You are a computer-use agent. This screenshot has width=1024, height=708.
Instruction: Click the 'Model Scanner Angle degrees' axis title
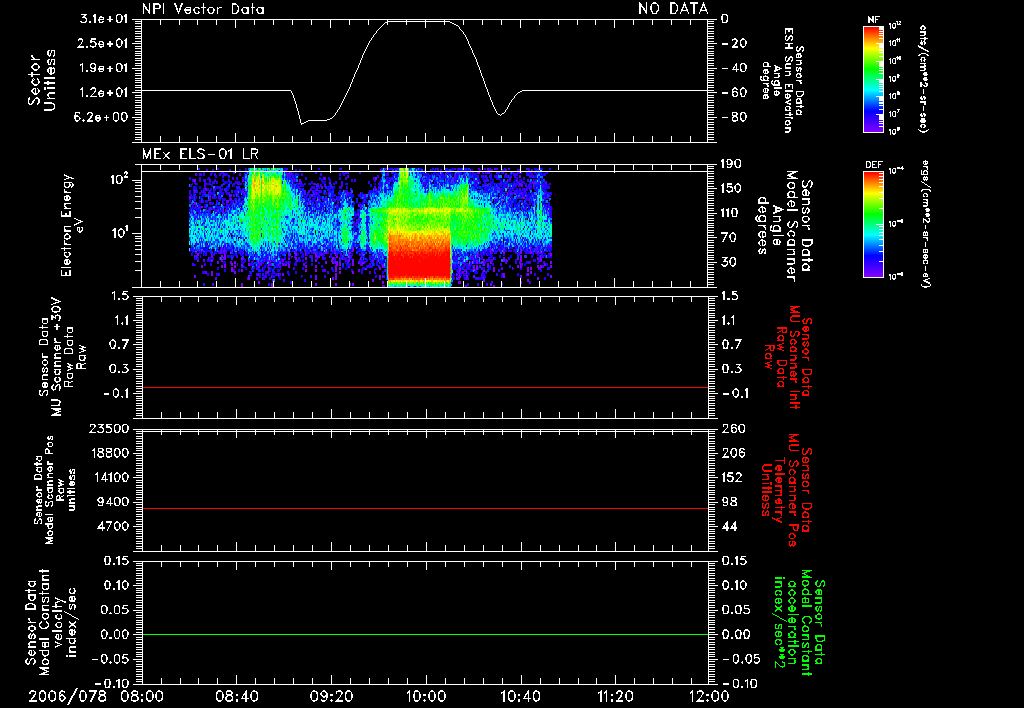[x=784, y=227]
